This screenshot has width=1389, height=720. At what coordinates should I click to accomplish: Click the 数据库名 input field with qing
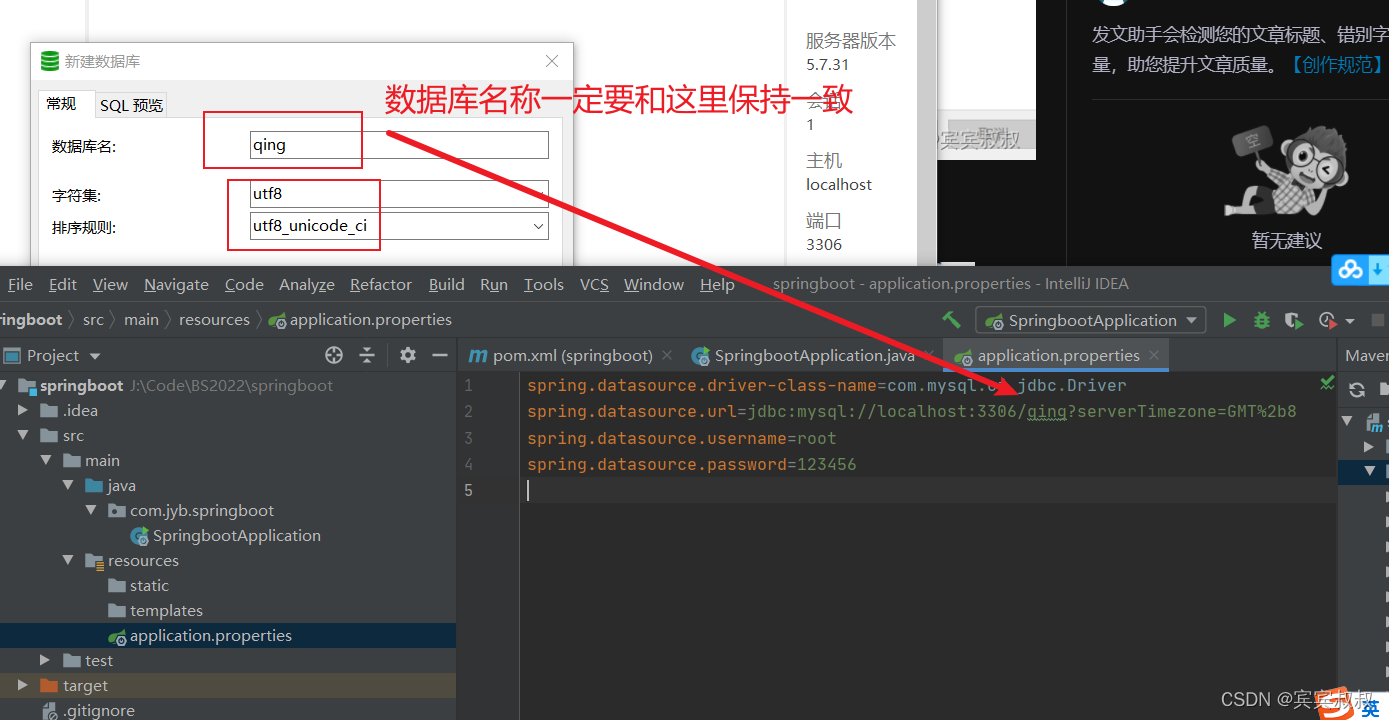coord(399,145)
